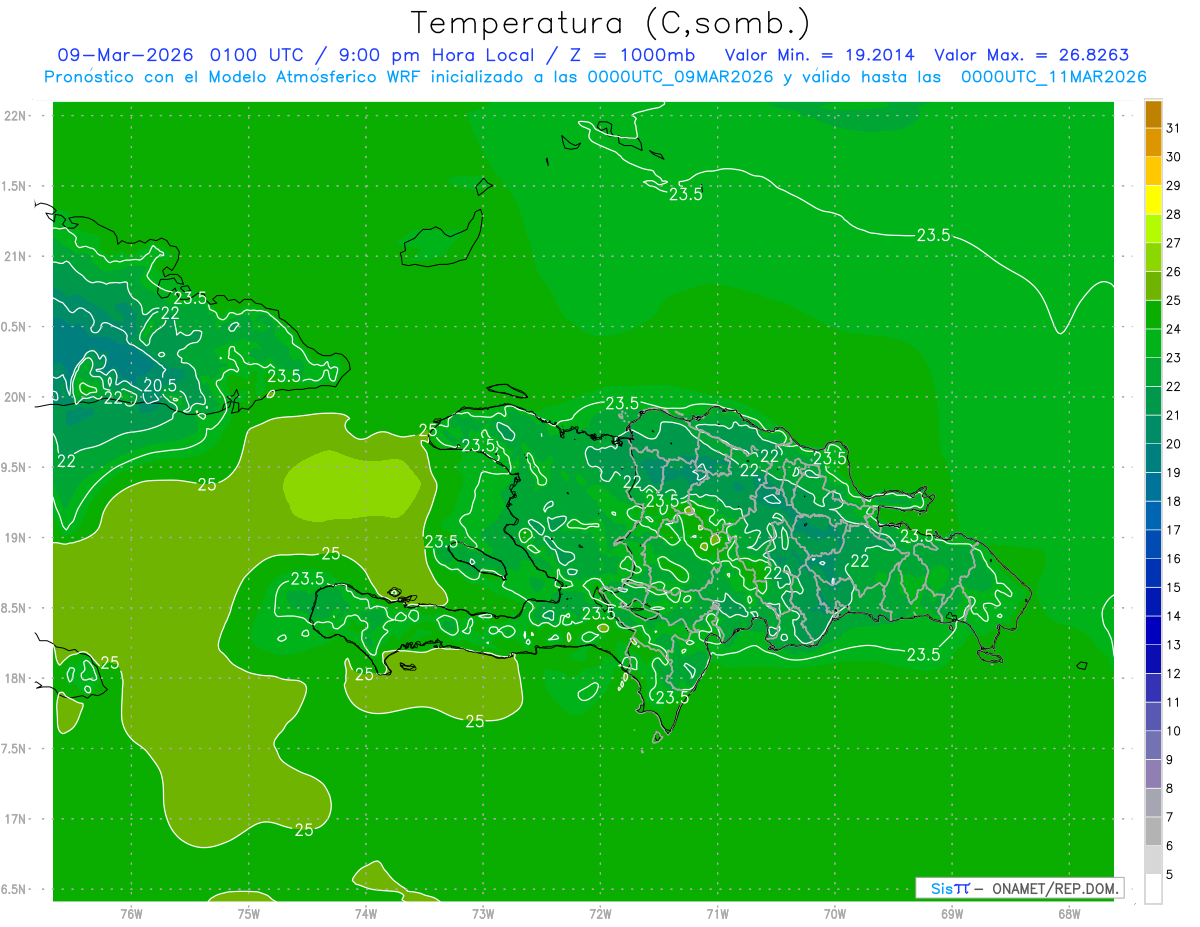Click the '71W' longitude axis label
The image size is (1200, 927).
pos(717,913)
